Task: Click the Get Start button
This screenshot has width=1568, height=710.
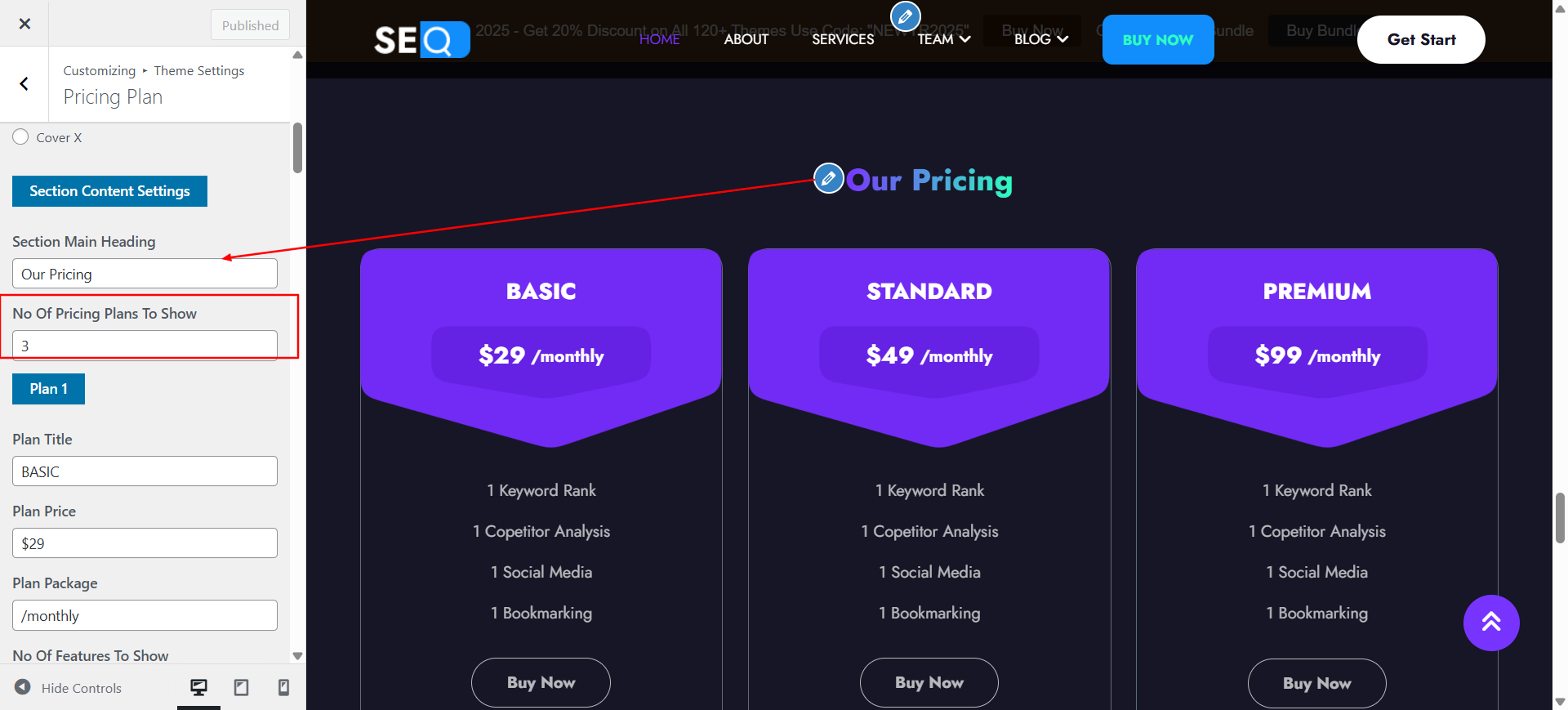Action: (1421, 39)
